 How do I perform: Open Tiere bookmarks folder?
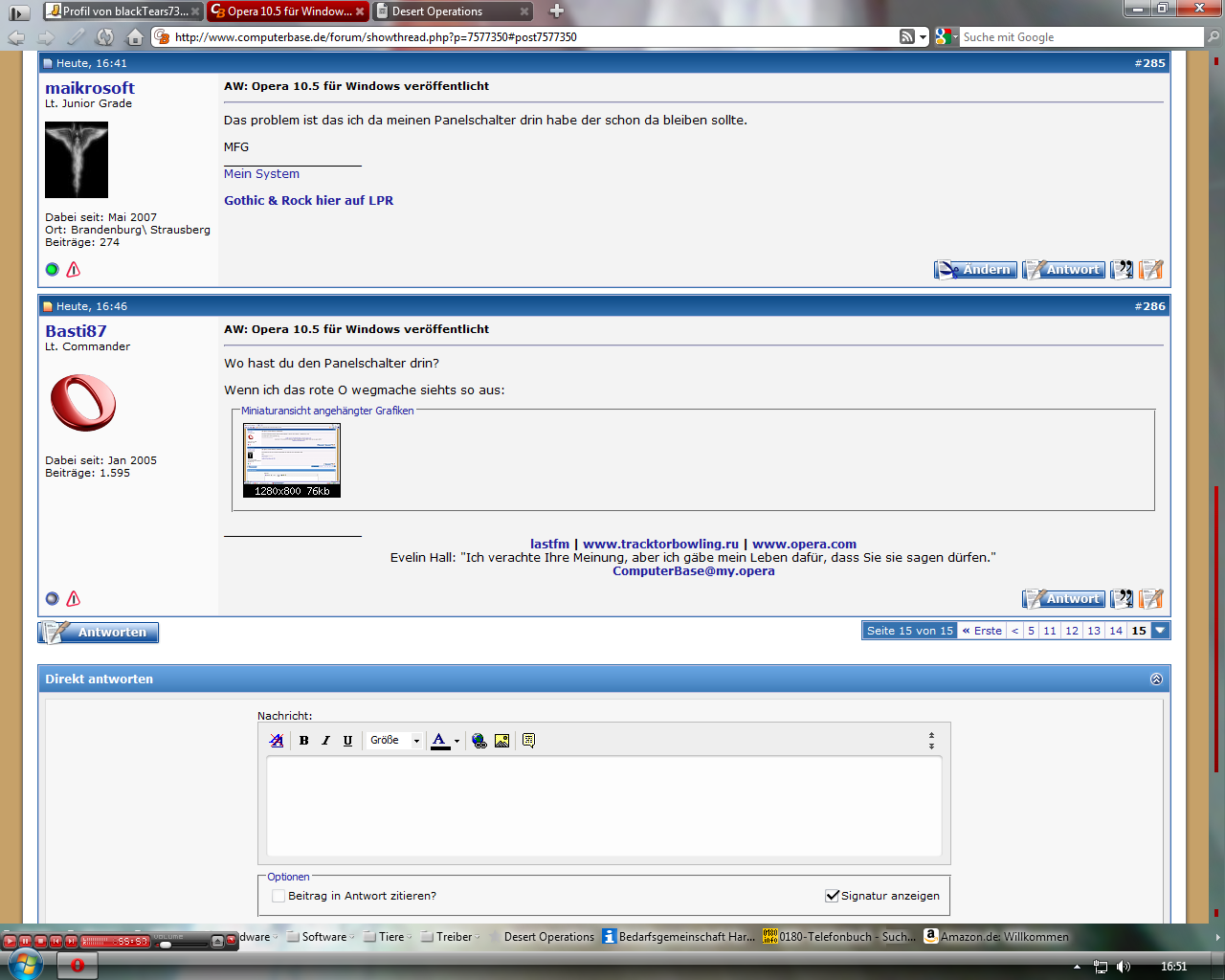(388, 937)
